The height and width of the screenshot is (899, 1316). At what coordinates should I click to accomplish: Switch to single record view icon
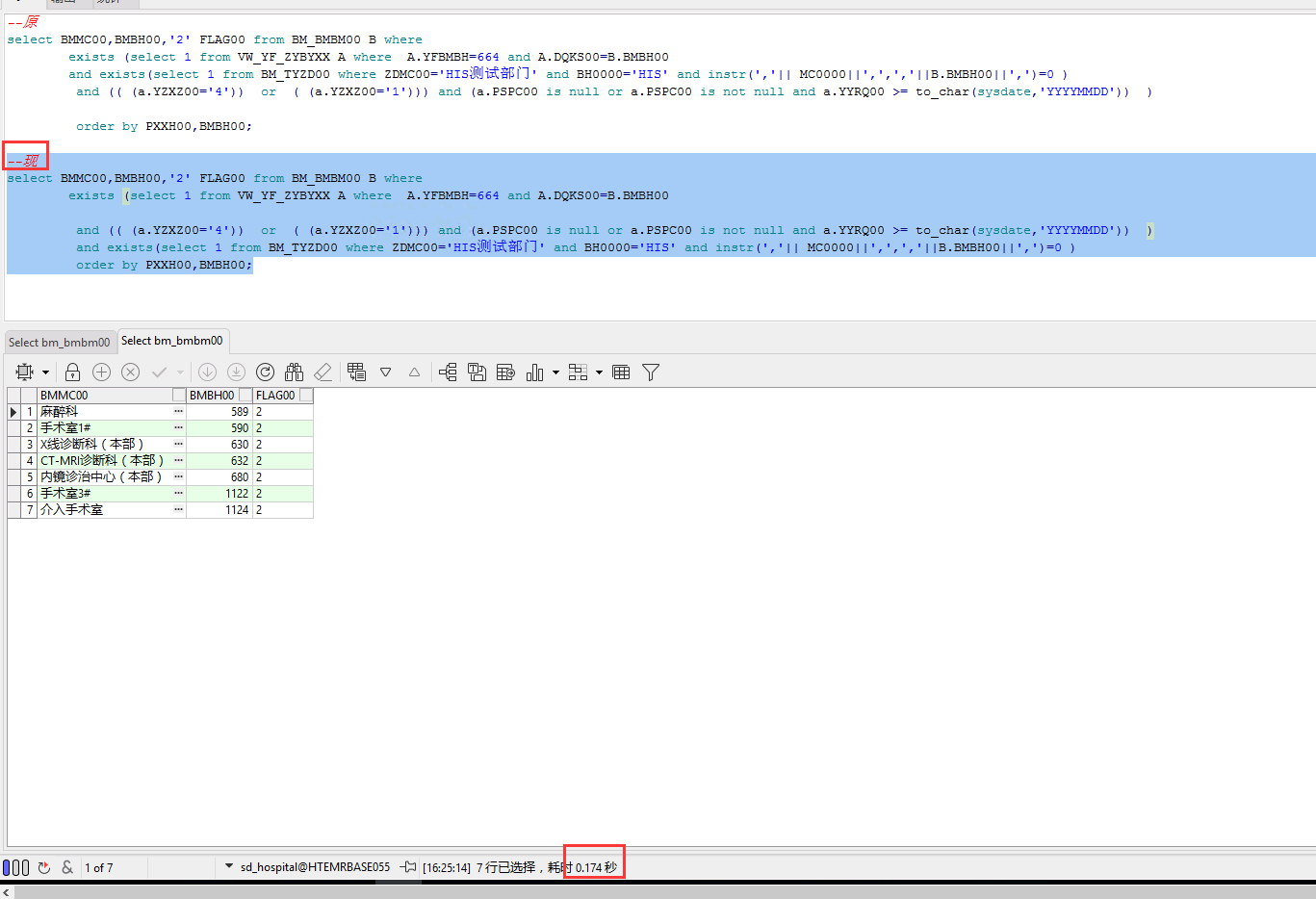coord(448,372)
